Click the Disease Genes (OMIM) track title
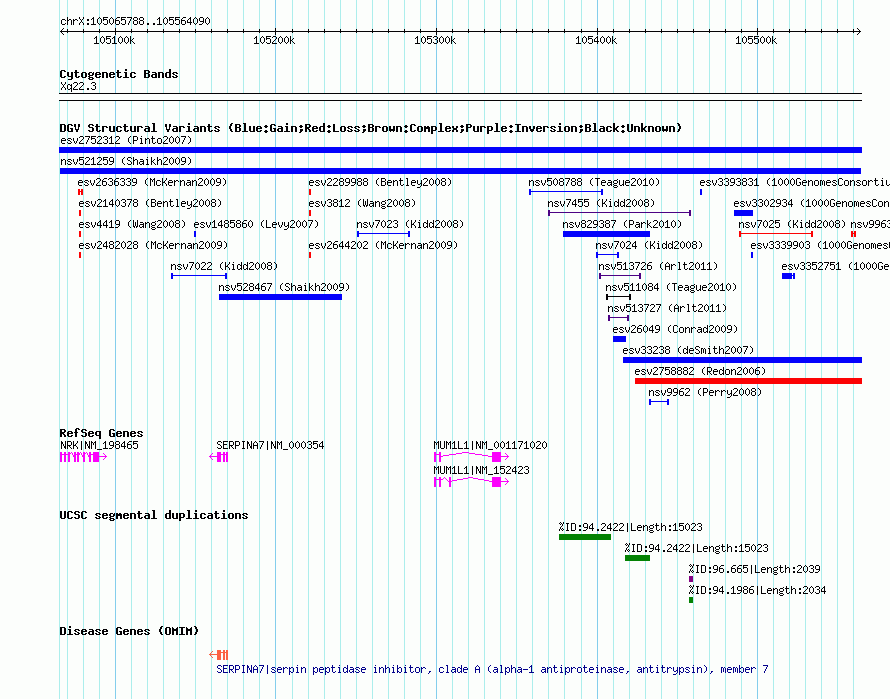Image resolution: width=890 pixels, height=699 pixels. click(x=129, y=631)
